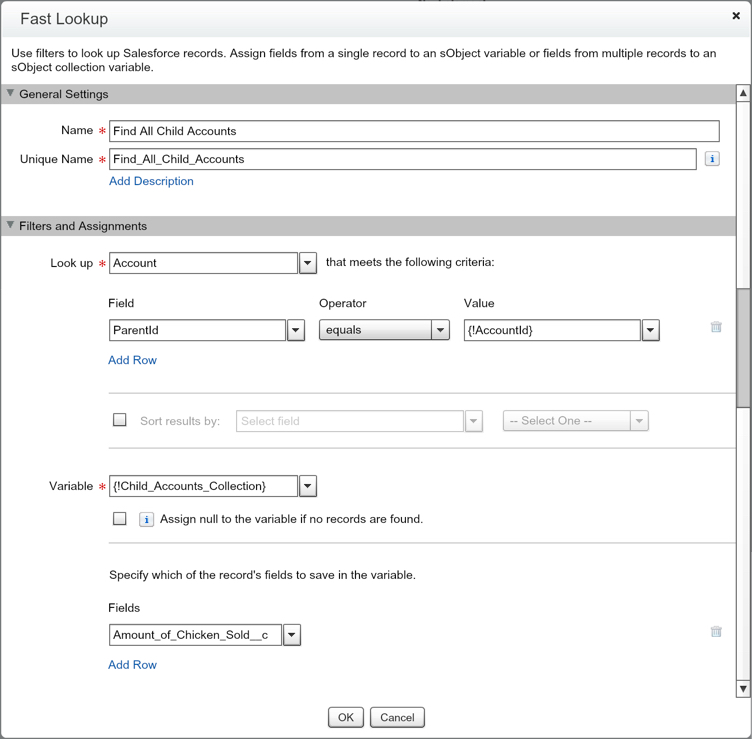Enable the Sort results by checkbox
The image size is (752, 739).
120,420
